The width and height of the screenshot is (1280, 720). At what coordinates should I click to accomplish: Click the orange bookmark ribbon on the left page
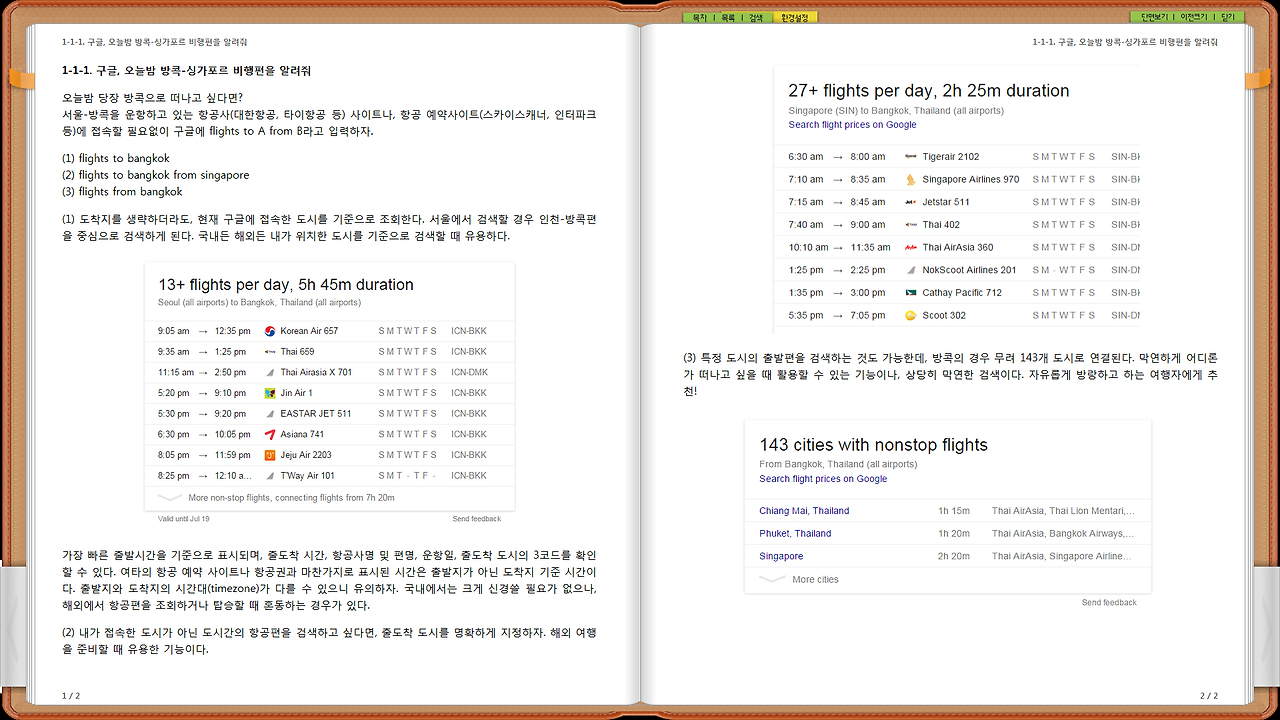(22, 79)
